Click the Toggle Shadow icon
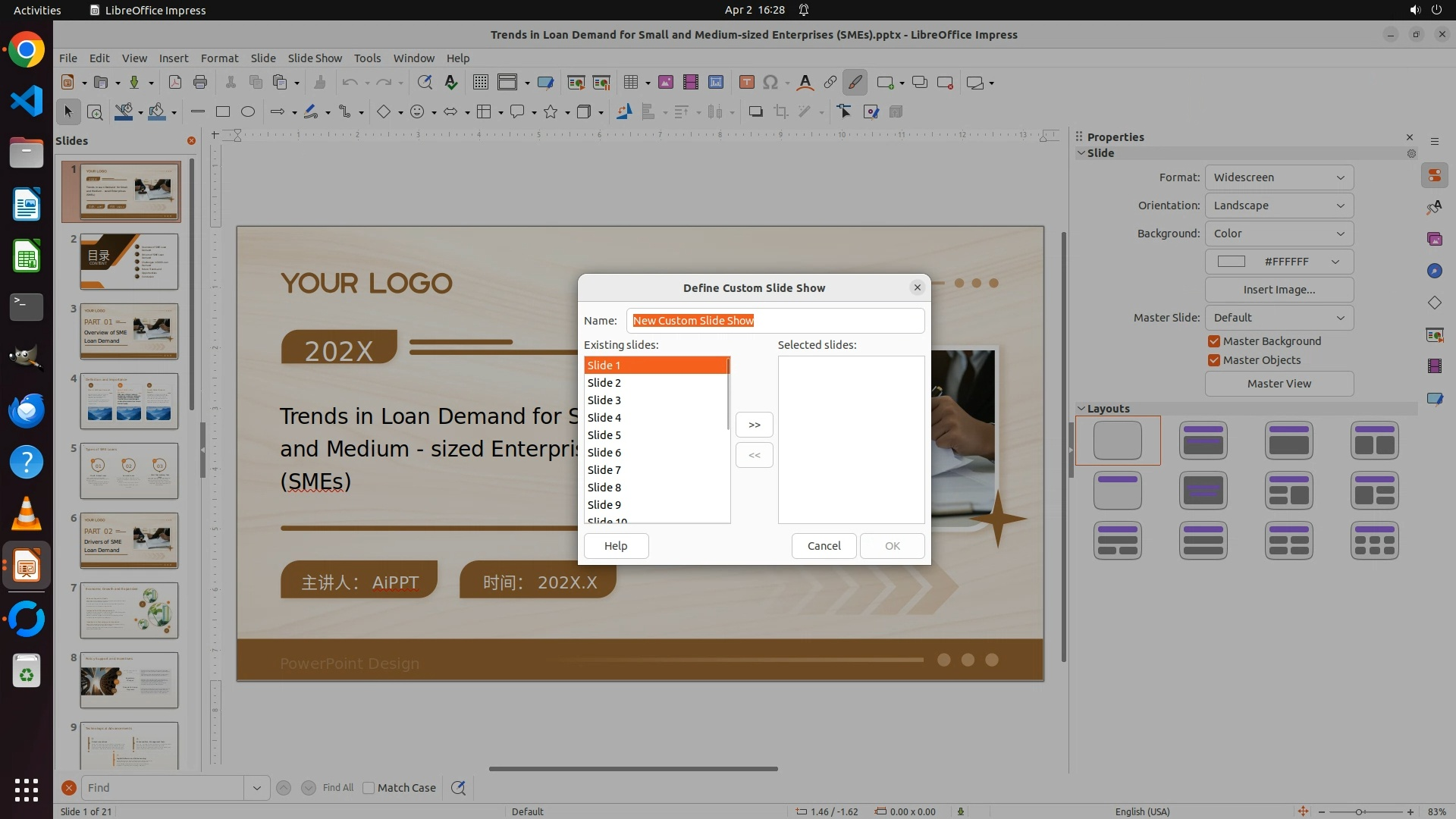Image resolution: width=1456 pixels, height=819 pixels. point(755,112)
